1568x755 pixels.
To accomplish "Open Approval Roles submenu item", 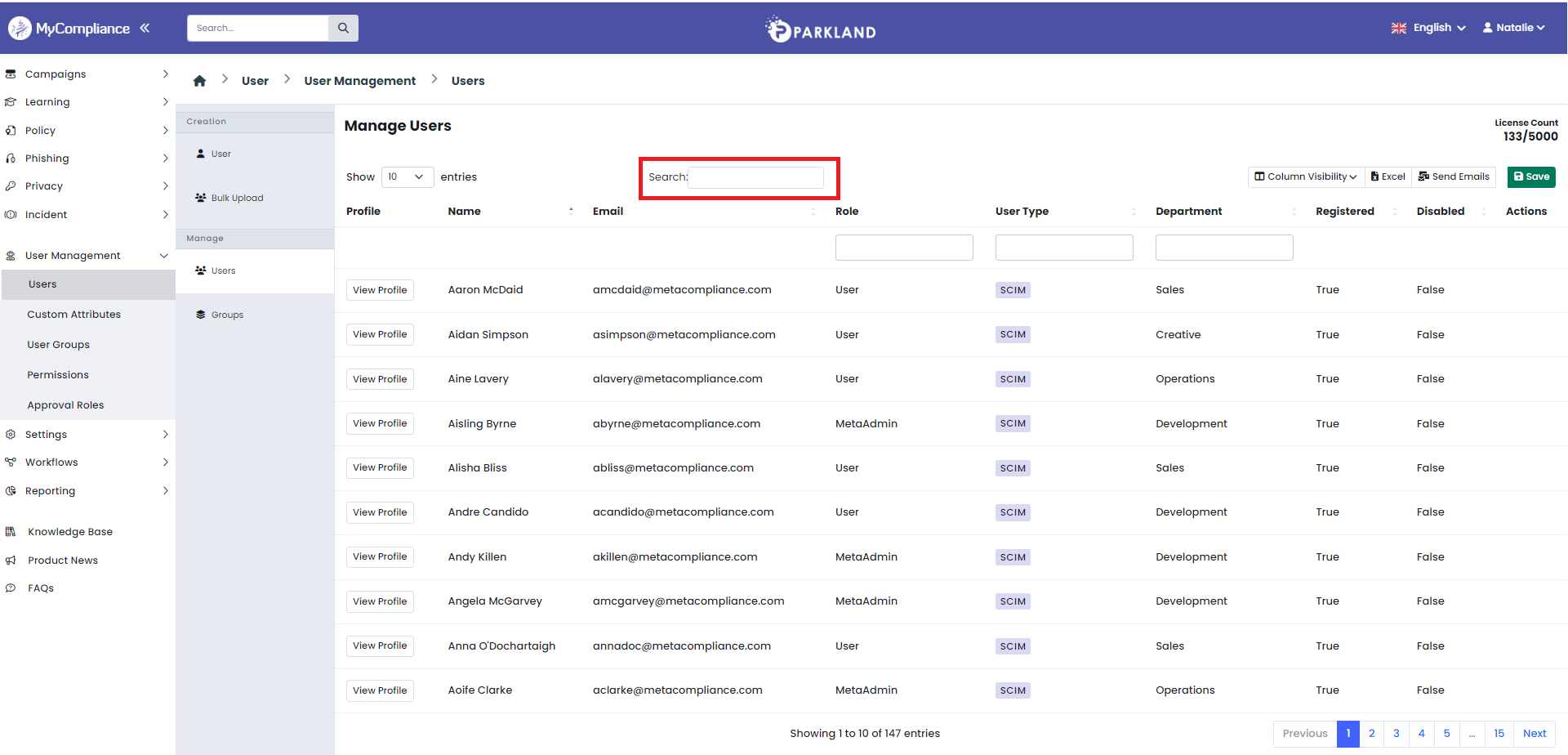I will (x=65, y=405).
